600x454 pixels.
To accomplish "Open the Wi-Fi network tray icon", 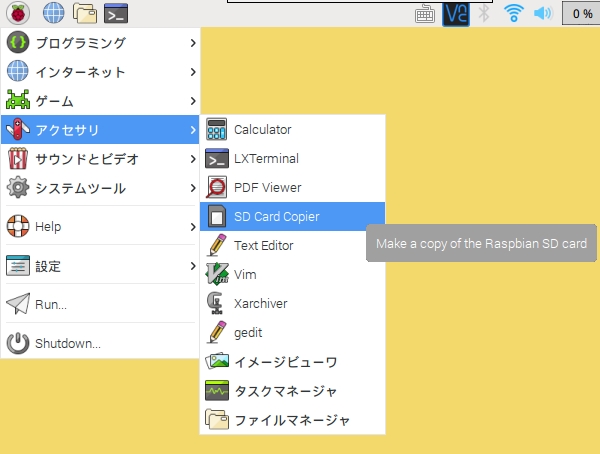I will coord(514,13).
